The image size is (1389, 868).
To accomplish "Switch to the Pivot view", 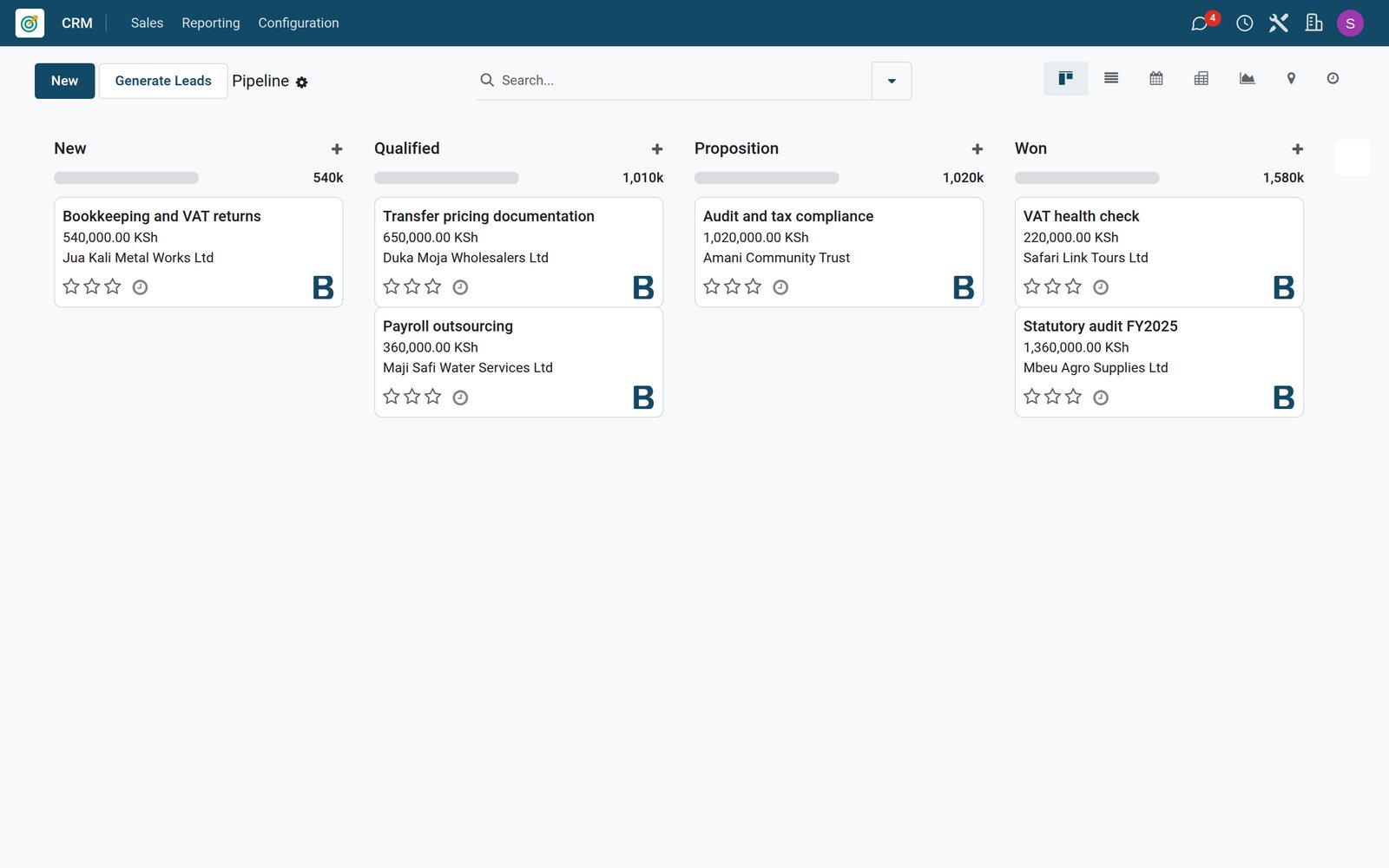I will tap(1201, 79).
